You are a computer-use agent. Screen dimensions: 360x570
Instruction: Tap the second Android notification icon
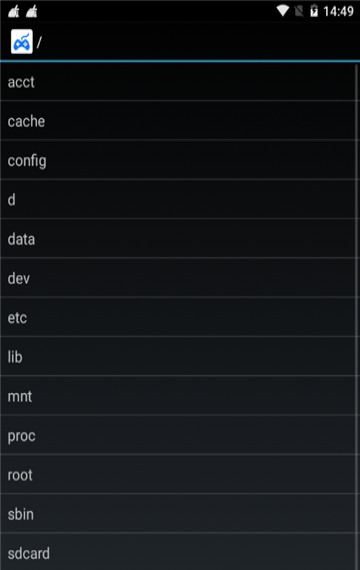coord(32,11)
